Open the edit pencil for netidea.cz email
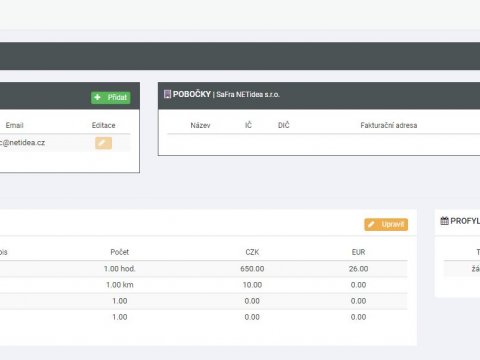Screen dimensions: 480x360 103,143
